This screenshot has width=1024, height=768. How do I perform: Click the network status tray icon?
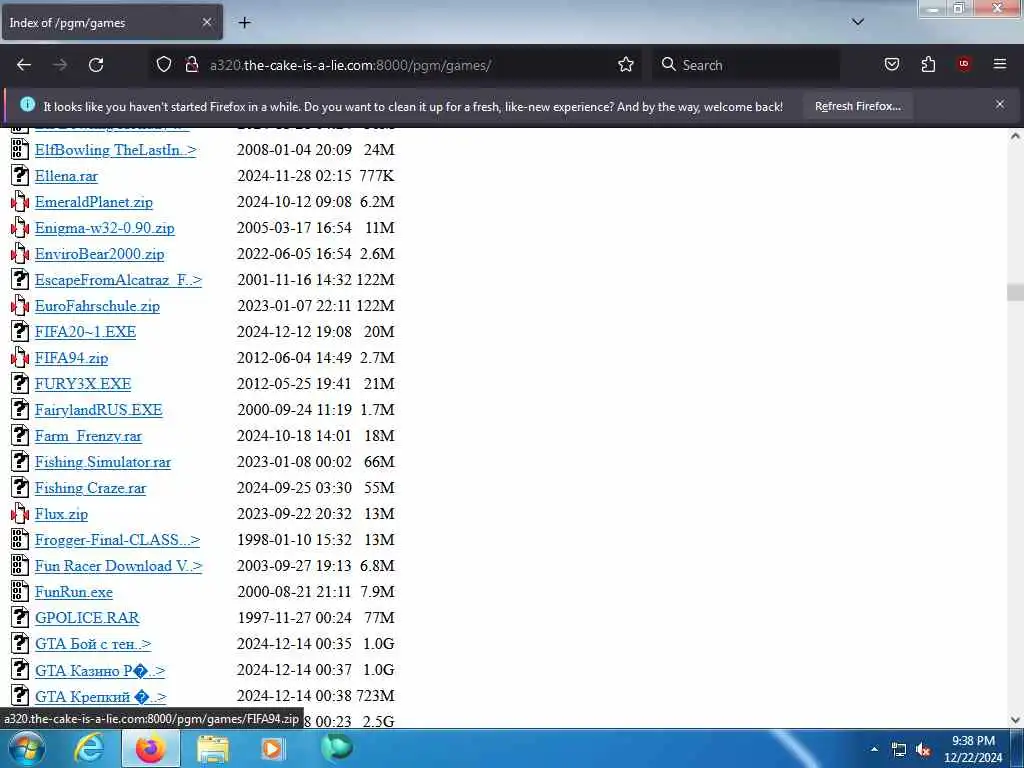[x=899, y=750]
